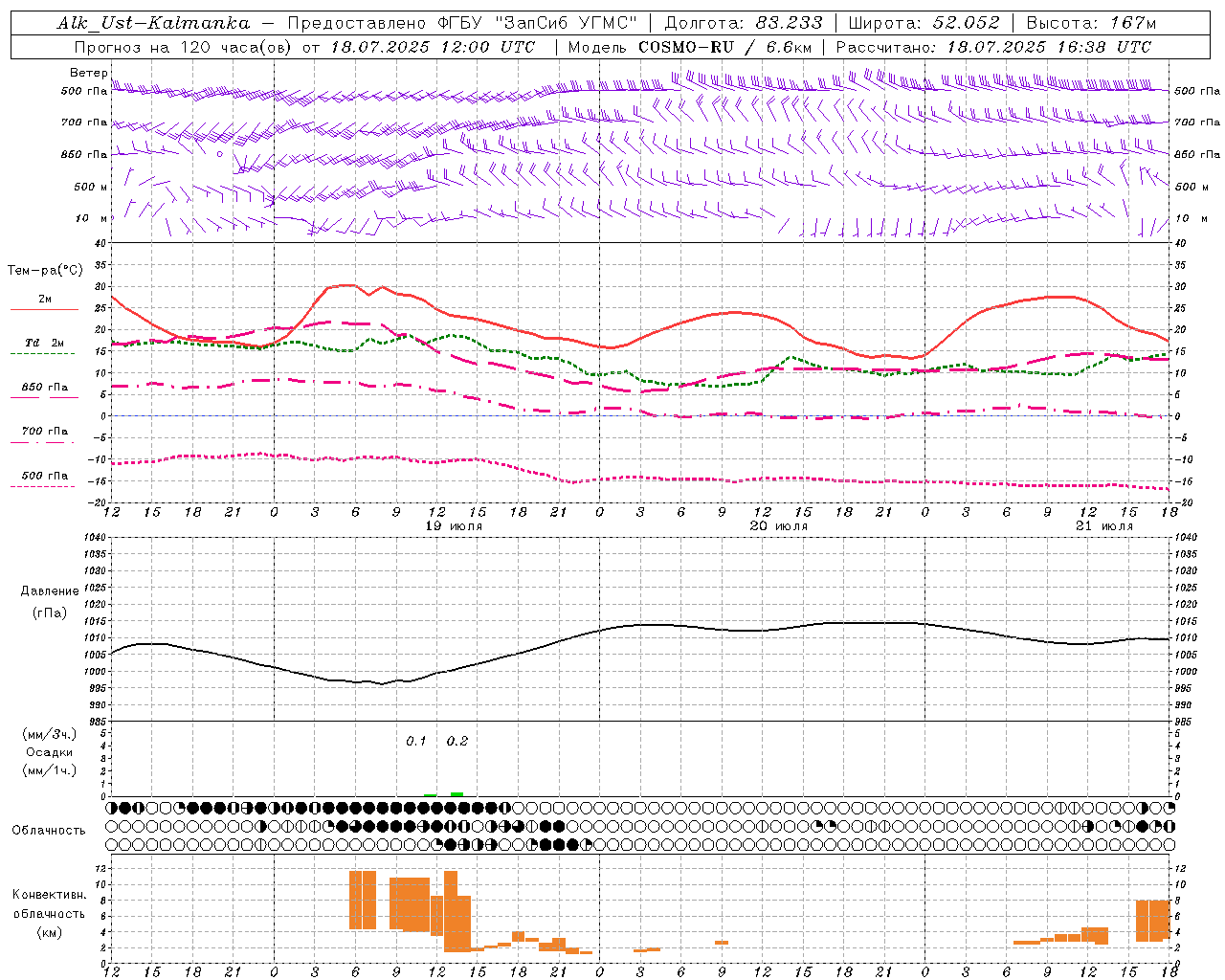Click the Td 2м dew point legend label
The width and height of the screenshot is (1225, 980).
pyautogui.click(x=45, y=343)
